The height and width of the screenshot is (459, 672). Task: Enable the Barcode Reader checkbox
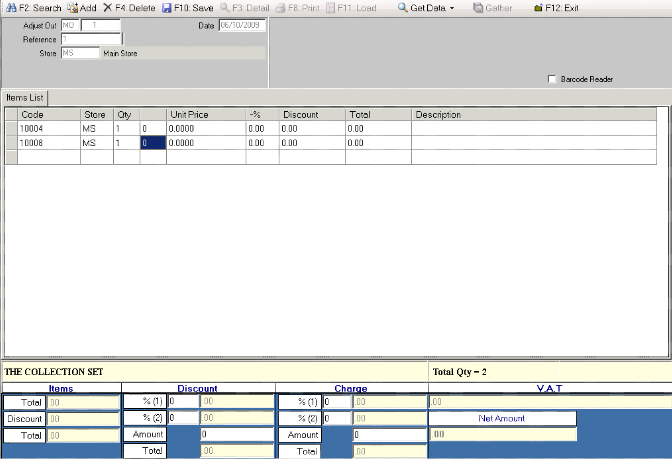pyautogui.click(x=552, y=79)
